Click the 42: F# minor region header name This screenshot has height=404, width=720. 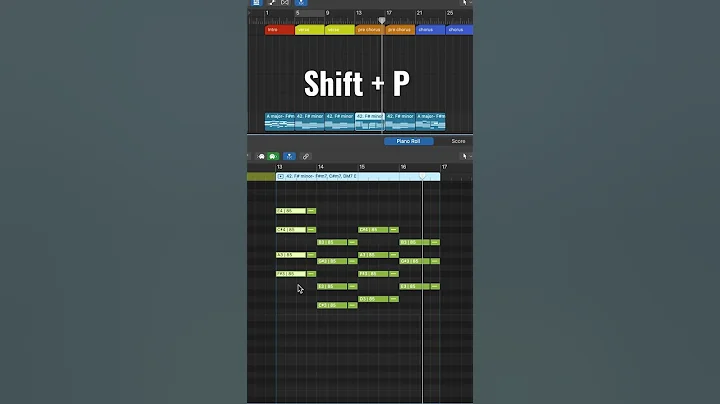tap(321, 176)
